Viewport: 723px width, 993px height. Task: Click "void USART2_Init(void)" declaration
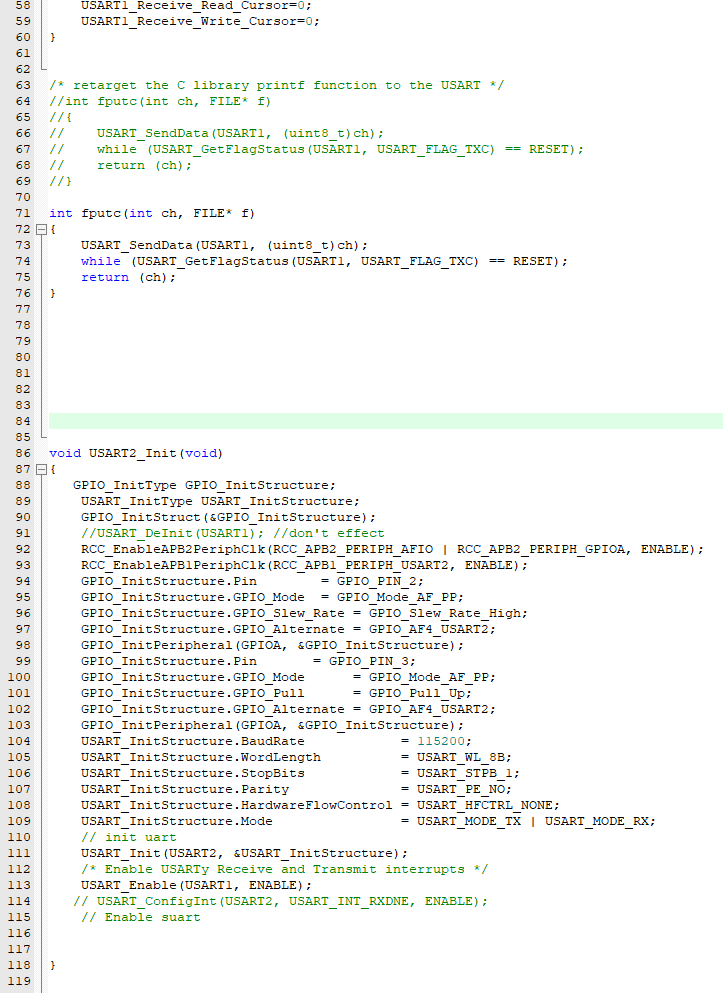point(136,453)
